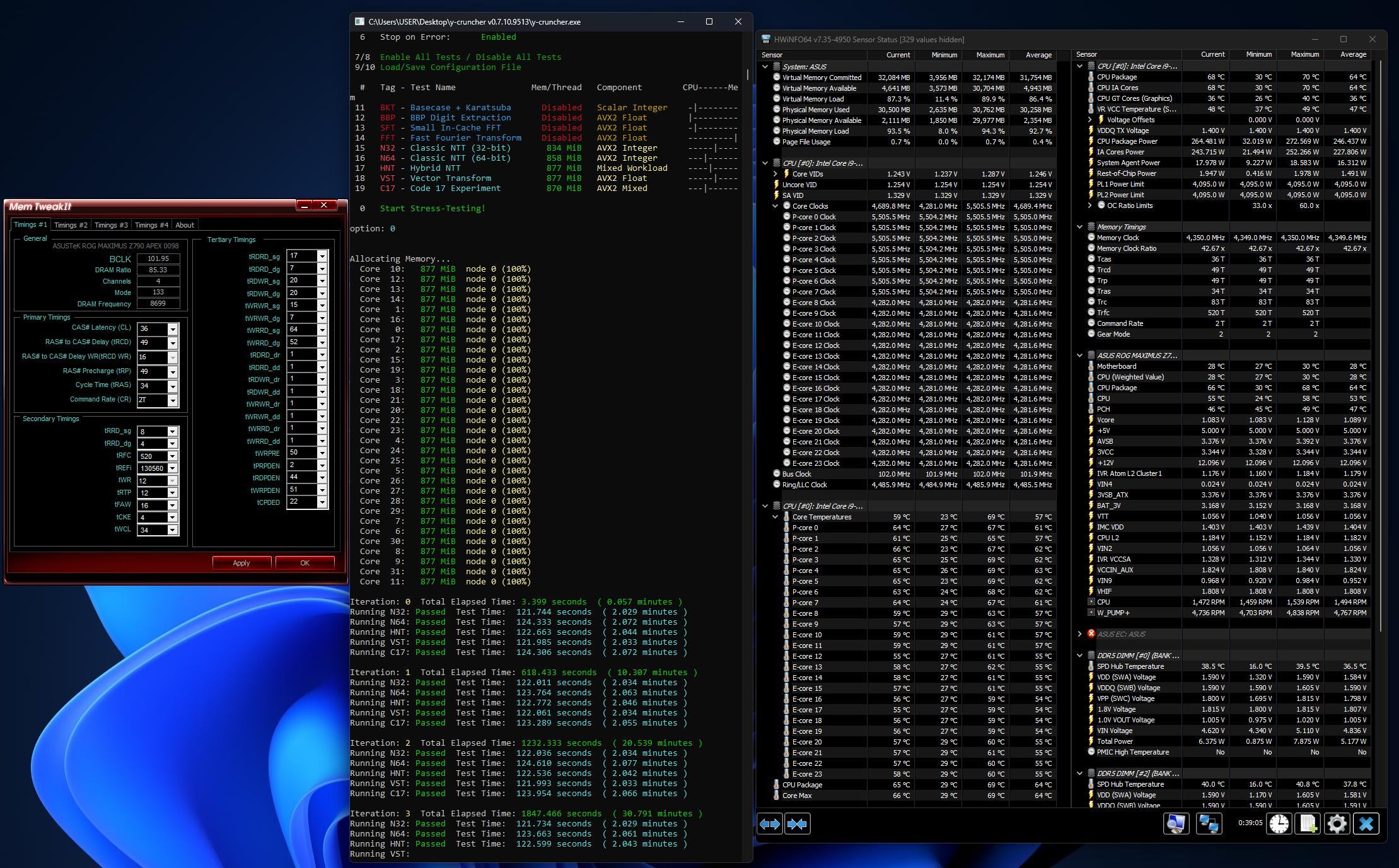This screenshot has height=868, width=1399.
Task: Open tRDRD_sg dropdown
Action: pos(322,257)
